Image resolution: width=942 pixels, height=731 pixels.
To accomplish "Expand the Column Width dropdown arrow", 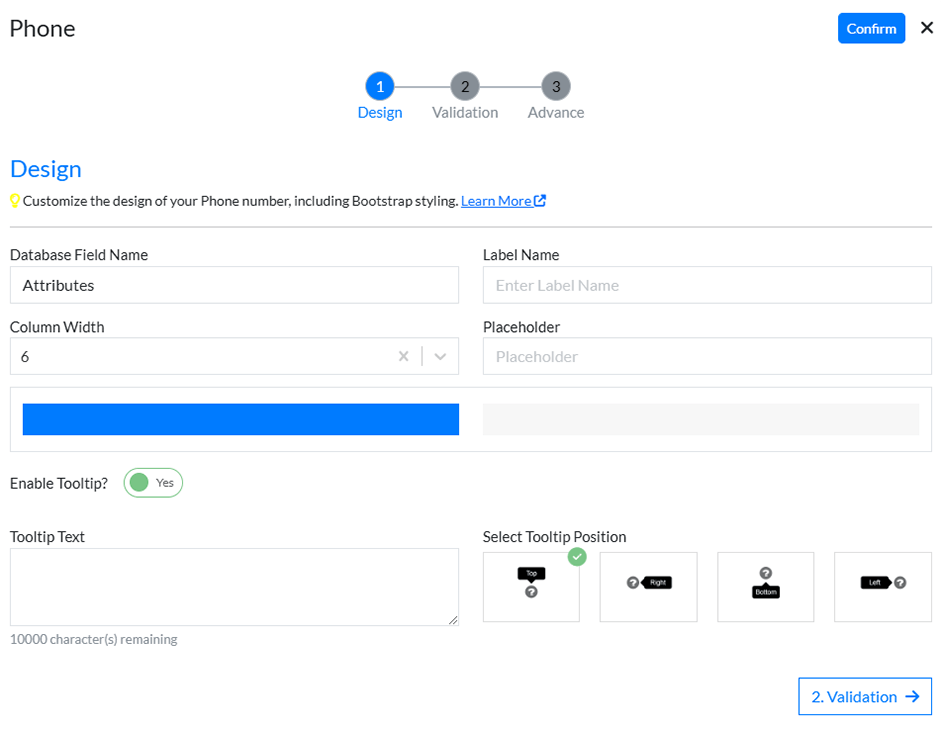I will [440, 356].
